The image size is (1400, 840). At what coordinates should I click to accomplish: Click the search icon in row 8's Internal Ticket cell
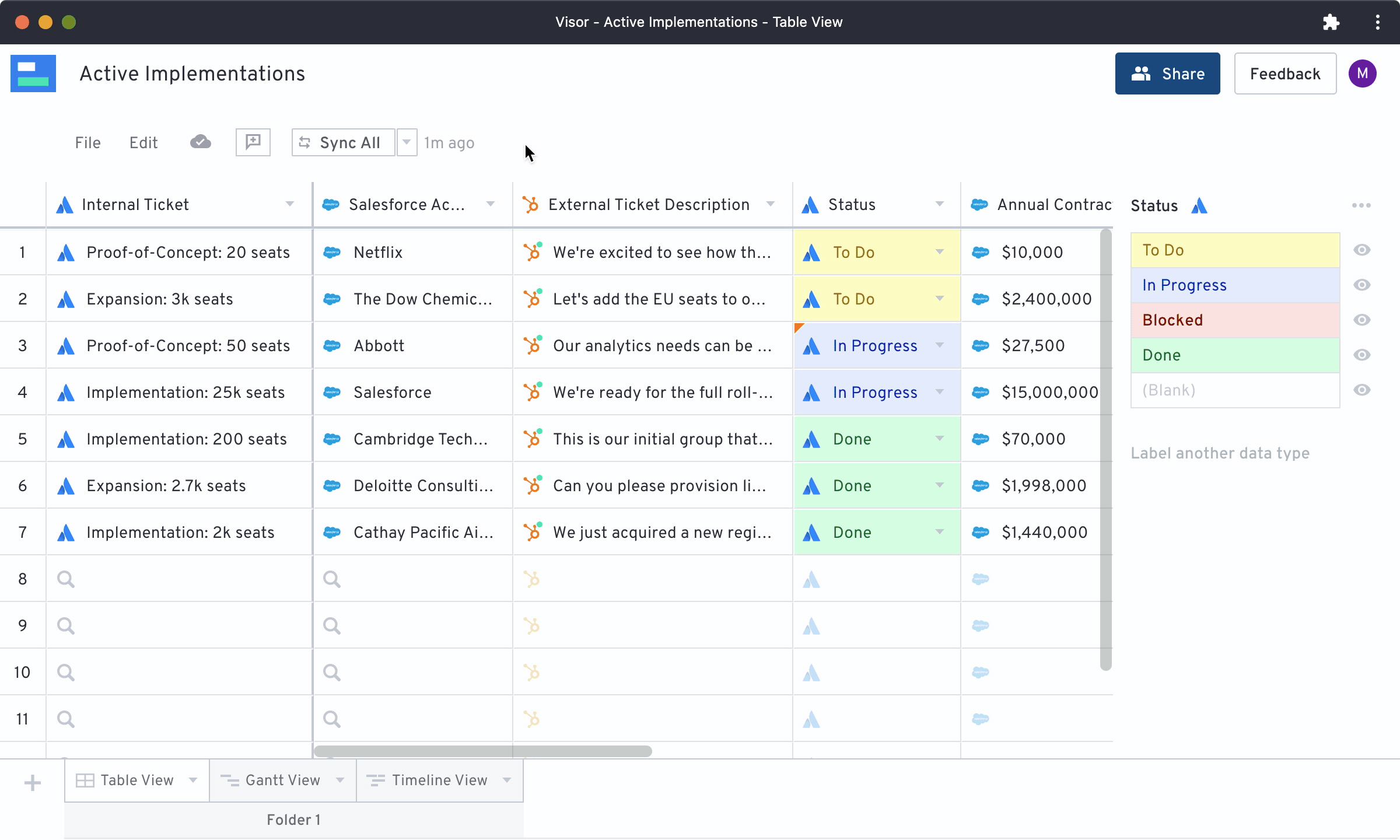[x=65, y=578]
